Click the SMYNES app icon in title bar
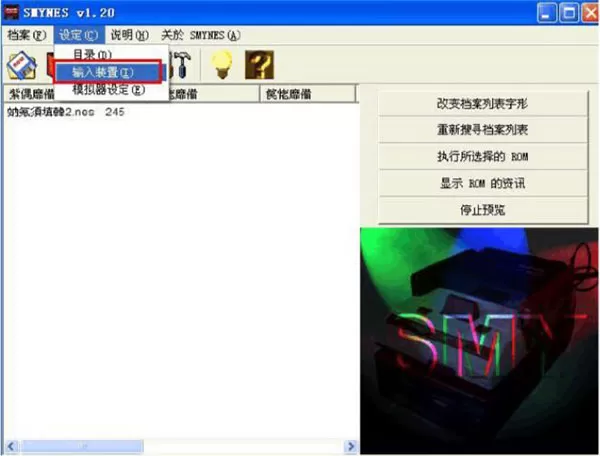600x456 pixels. (11, 12)
